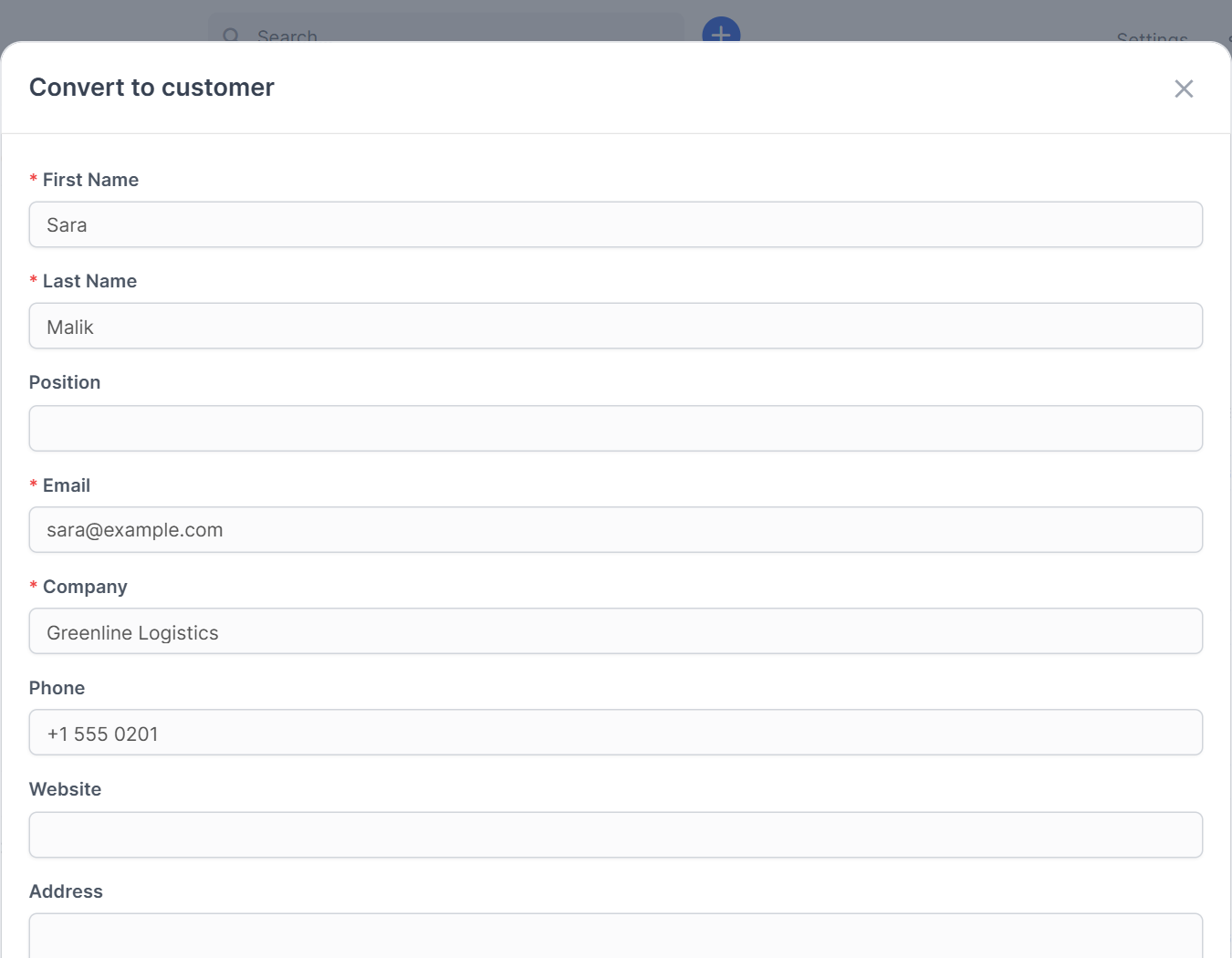Click the Email field with sara@example.com
The width and height of the screenshot is (1232, 958).
click(x=616, y=529)
